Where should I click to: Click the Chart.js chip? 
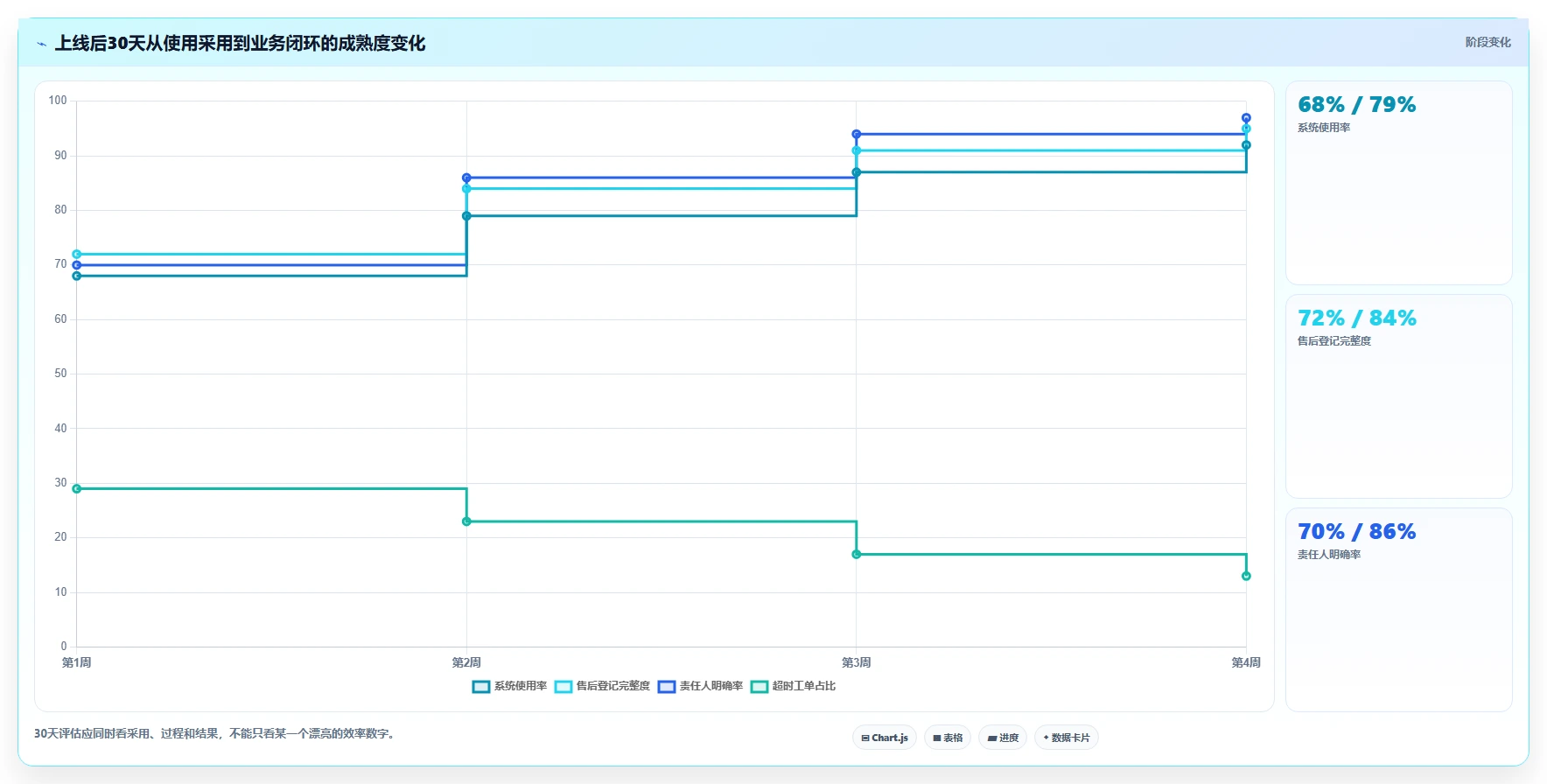(x=885, y=738)
